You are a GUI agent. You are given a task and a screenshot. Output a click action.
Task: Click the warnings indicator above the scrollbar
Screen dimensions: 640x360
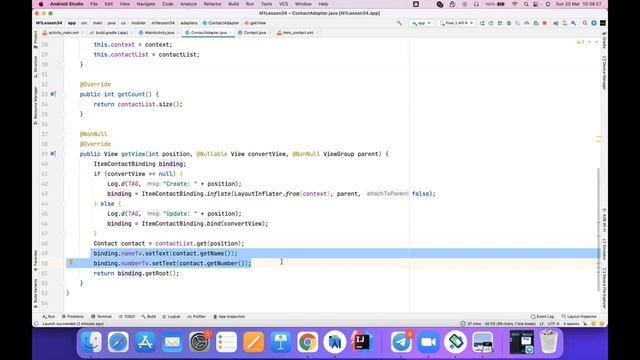(580, 42)
